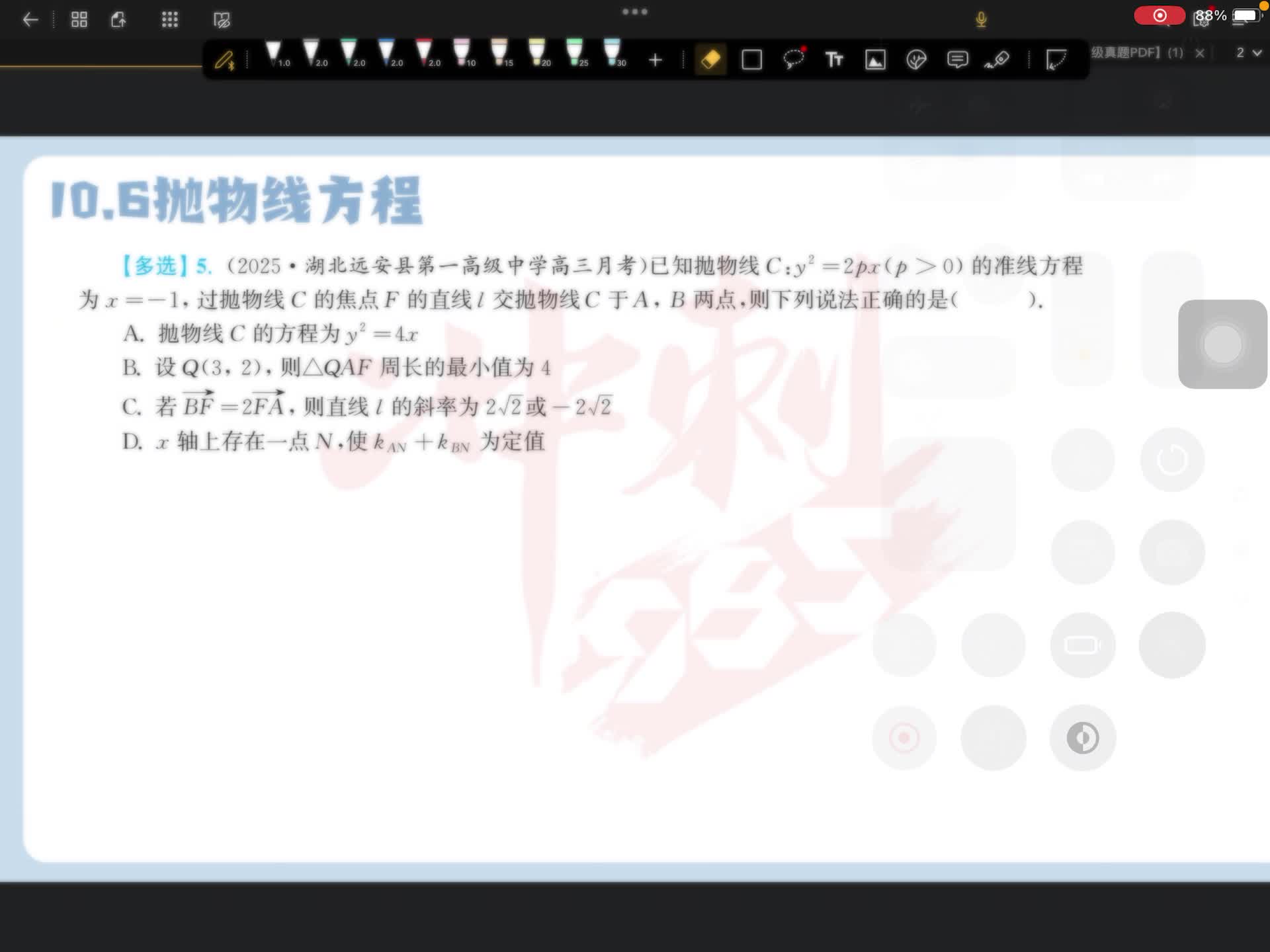Tap the floating assistive touch button
This screenshot has height=952, width=1270.
click(1222, 344)
